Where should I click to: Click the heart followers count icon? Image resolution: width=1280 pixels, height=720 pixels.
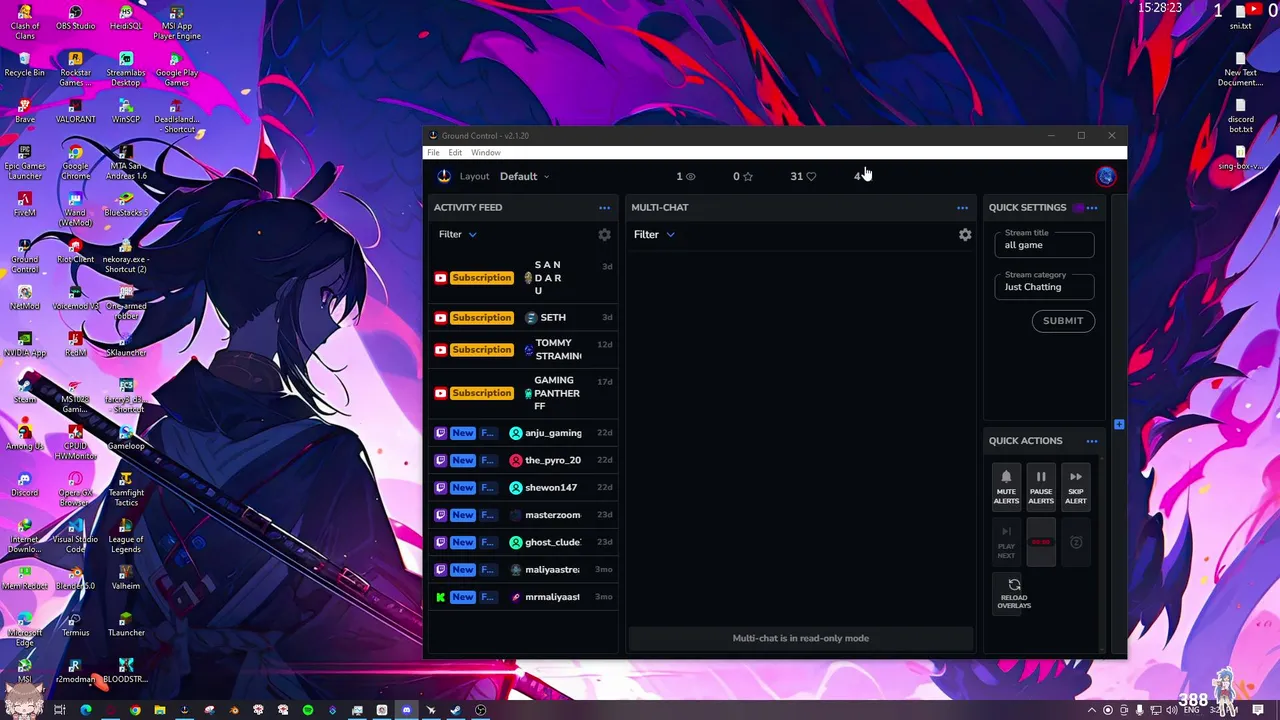[x=811, y=177]
